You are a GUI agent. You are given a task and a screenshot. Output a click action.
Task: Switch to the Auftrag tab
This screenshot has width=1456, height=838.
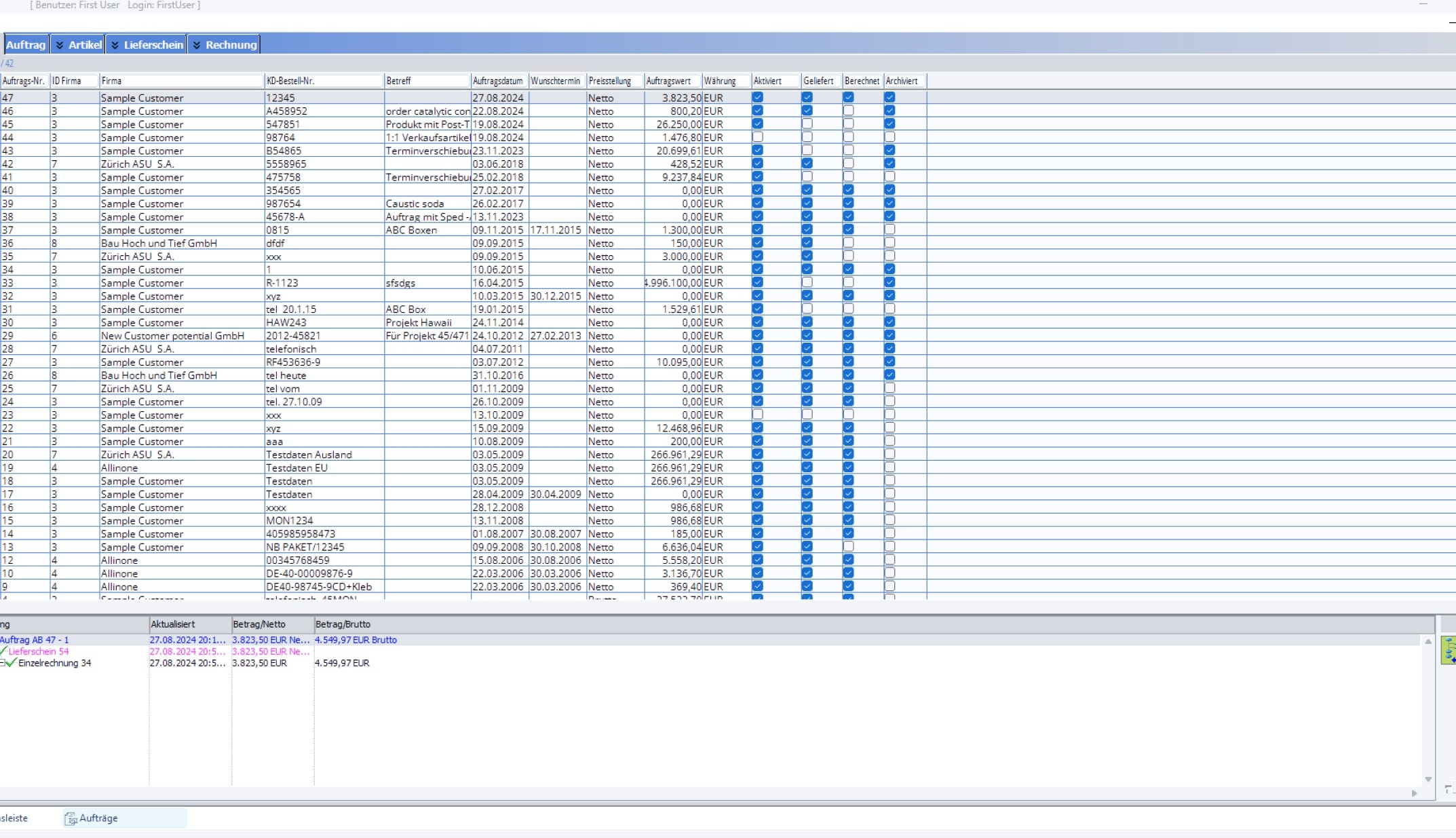(26, 45)
